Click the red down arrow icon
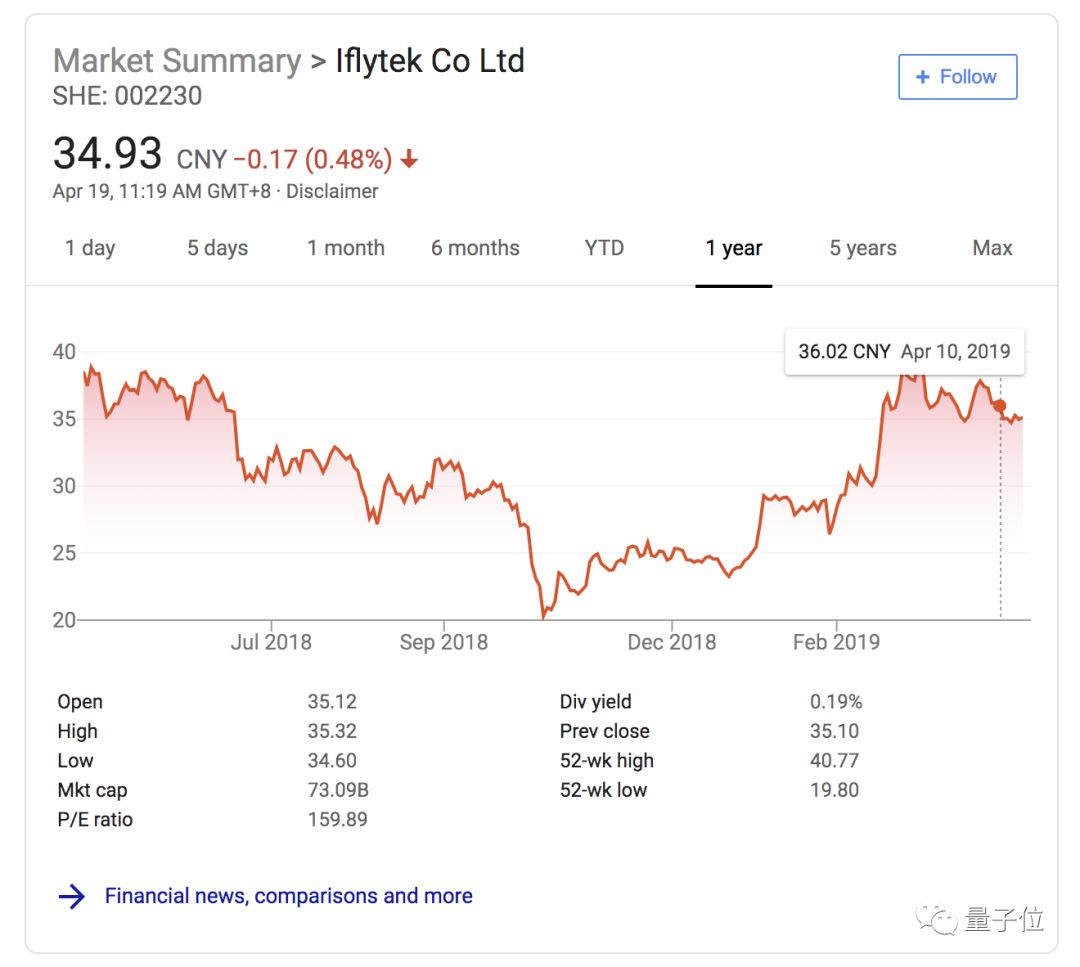Viewport: 1080px width, 967px height. click(409, 160)
